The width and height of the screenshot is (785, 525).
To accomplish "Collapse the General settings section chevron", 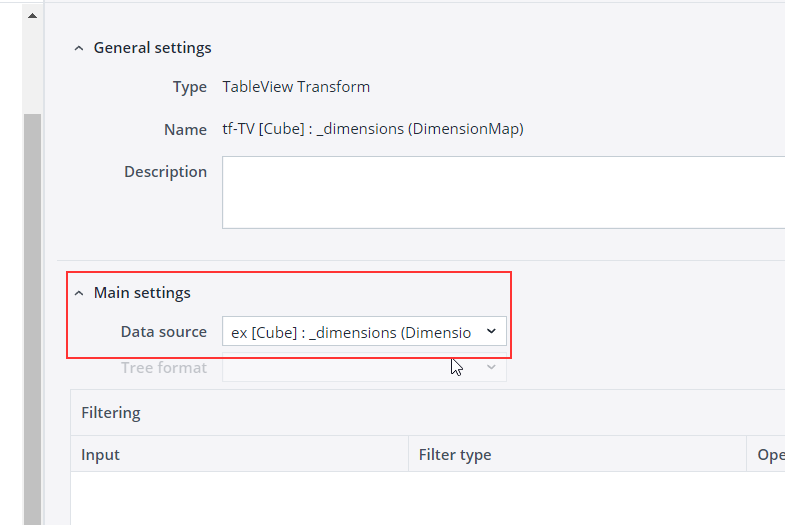I will click(x=79, y=48).
